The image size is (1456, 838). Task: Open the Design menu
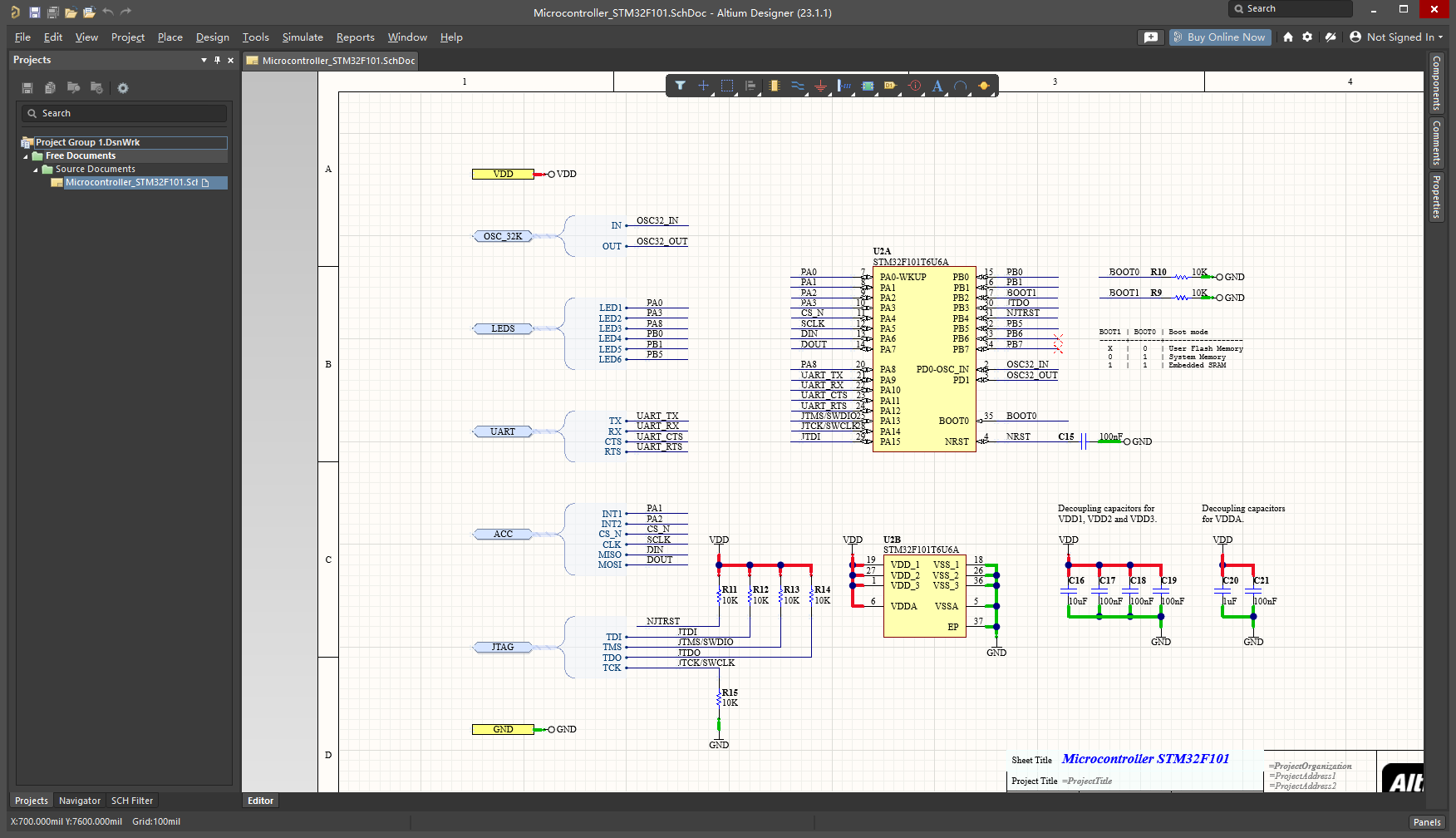tap(213, 37)
